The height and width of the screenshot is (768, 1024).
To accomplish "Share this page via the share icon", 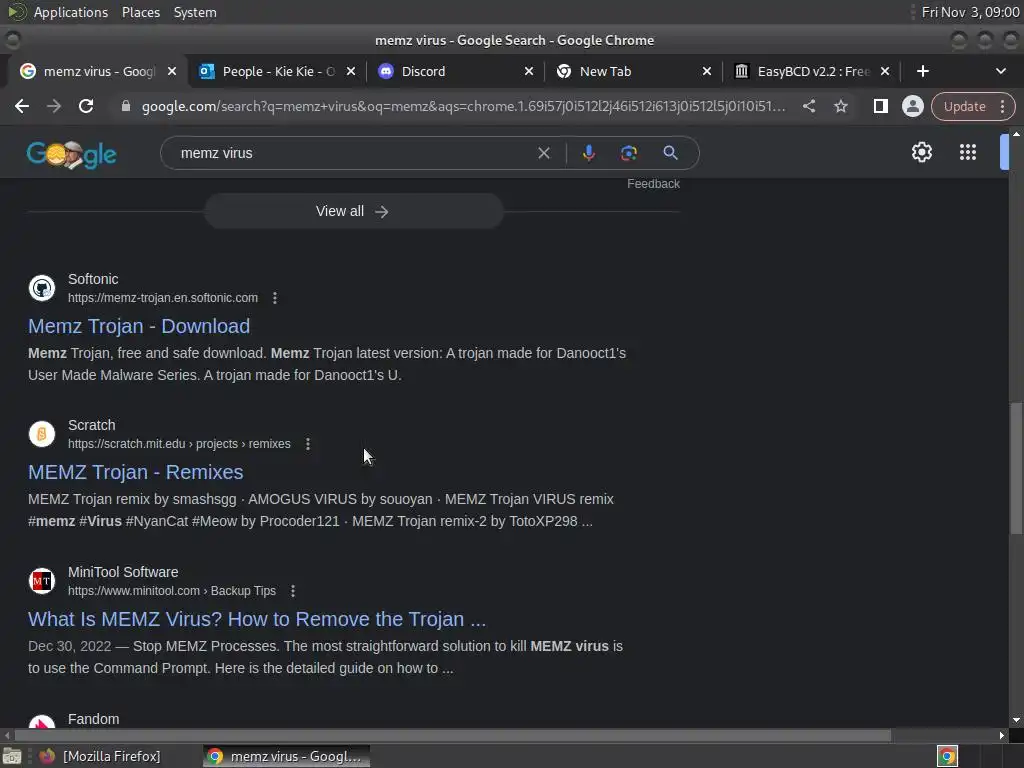I will pos(808,106).
